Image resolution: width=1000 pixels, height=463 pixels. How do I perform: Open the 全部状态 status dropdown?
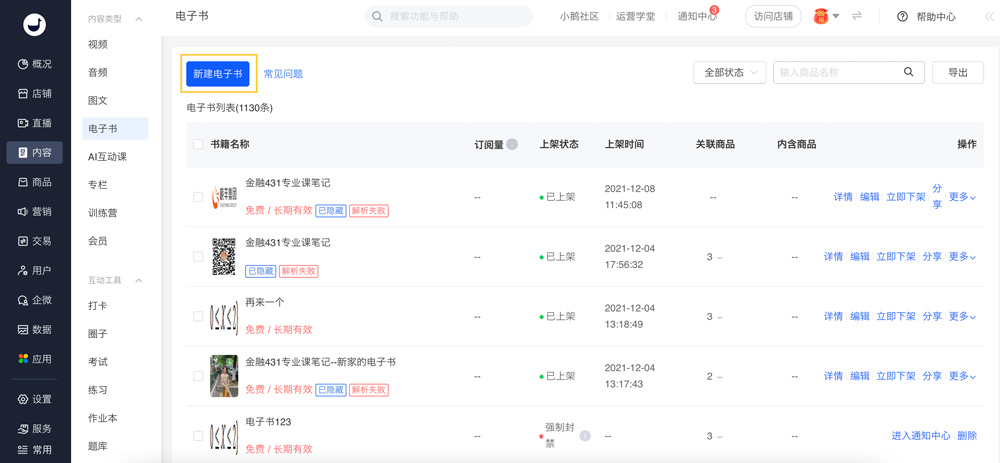[729, 73]
